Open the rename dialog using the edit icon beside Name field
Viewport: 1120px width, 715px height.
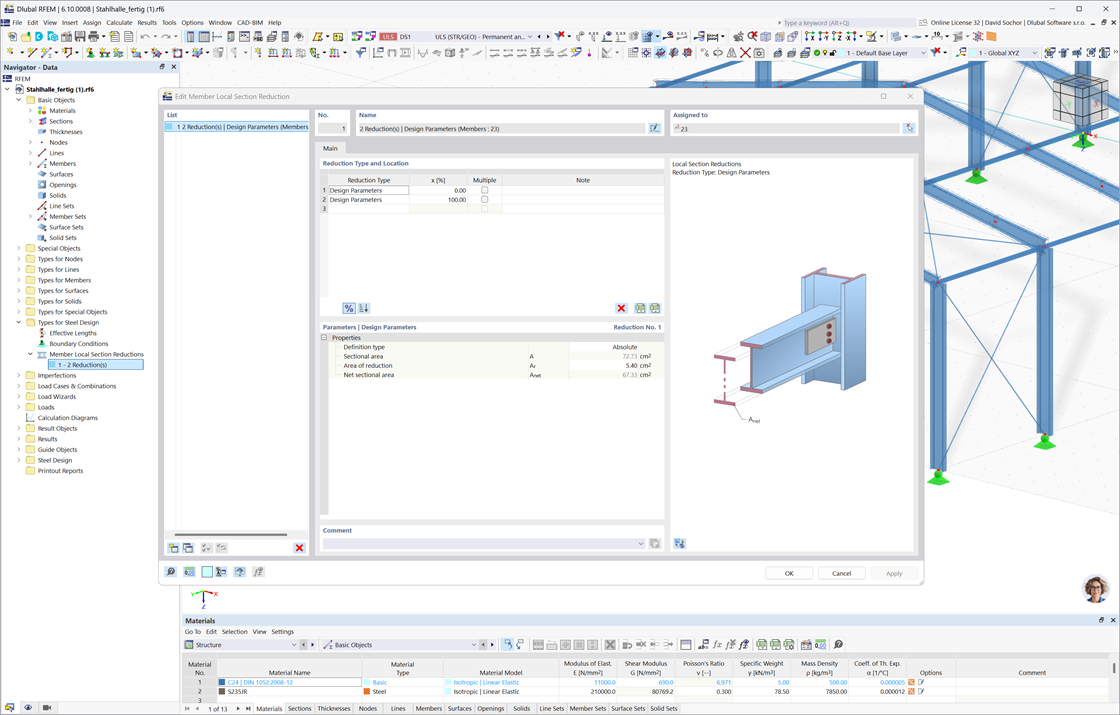tap(656, 127)
